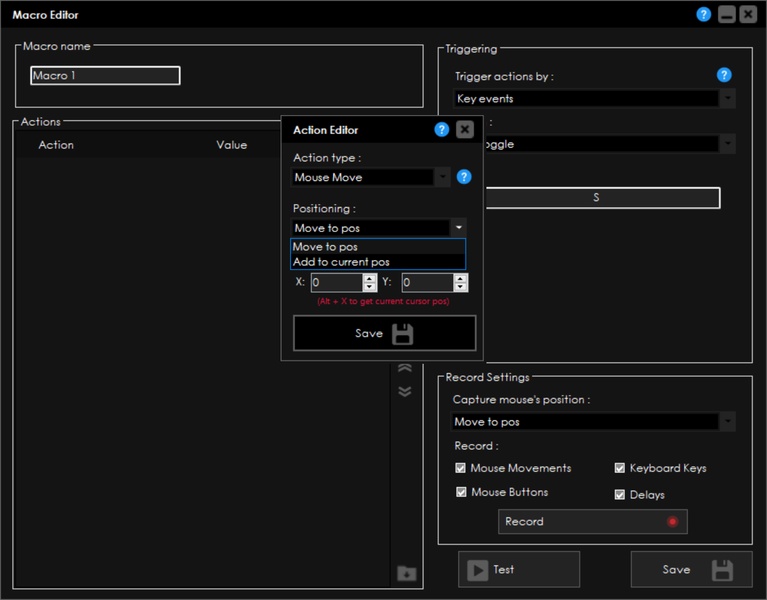Click the help icon next to Trigger actions by

click(724, 75)
